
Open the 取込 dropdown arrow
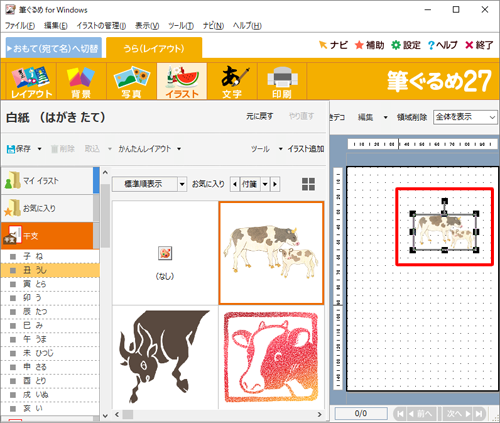tap(110, 149)
